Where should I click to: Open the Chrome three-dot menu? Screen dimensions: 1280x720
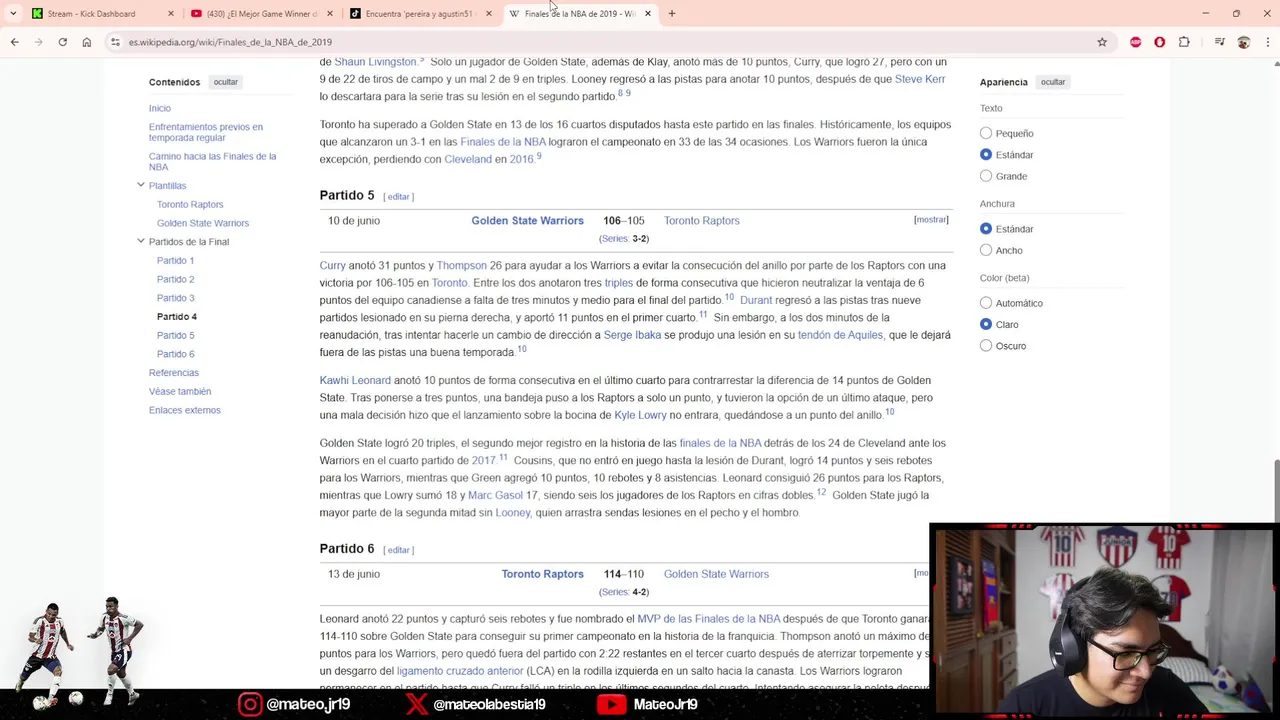tap(1267, 42)
